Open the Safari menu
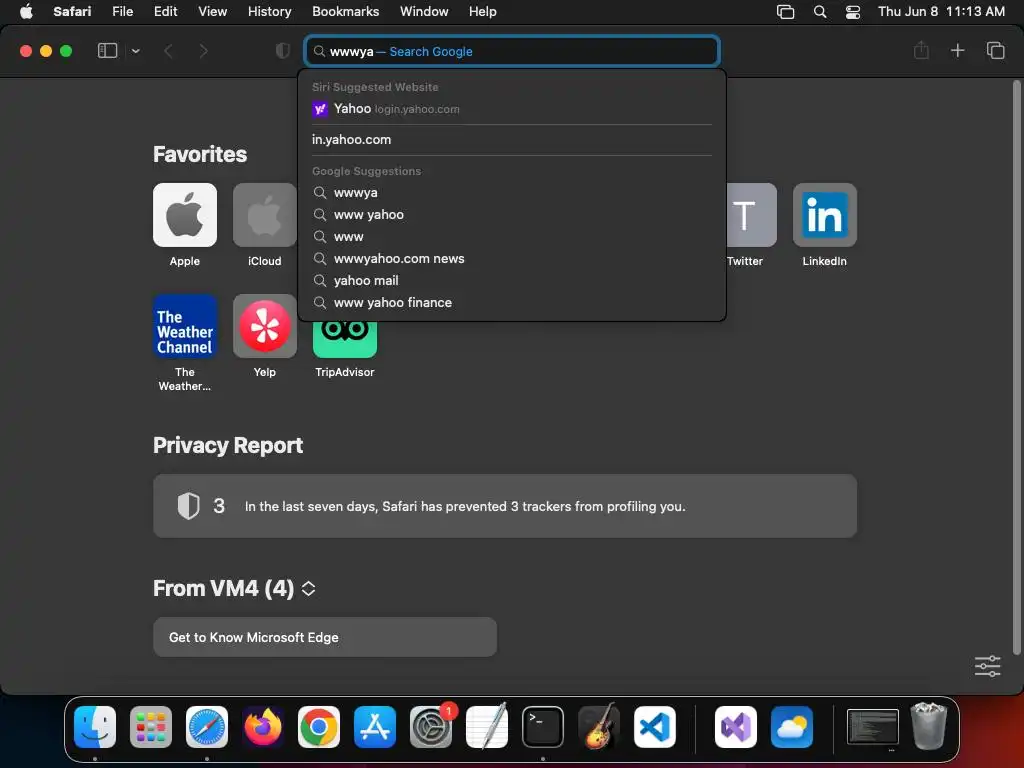This screenshot has width=1024, height=768. pyautogui.click(x=72, y=11)
